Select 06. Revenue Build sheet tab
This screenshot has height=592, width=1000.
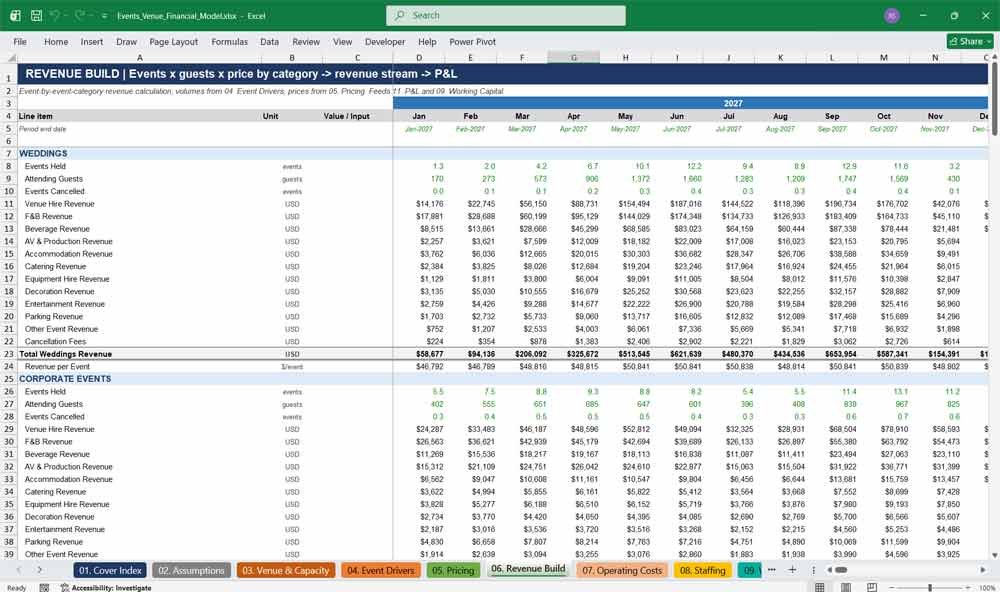click(528, 569)
